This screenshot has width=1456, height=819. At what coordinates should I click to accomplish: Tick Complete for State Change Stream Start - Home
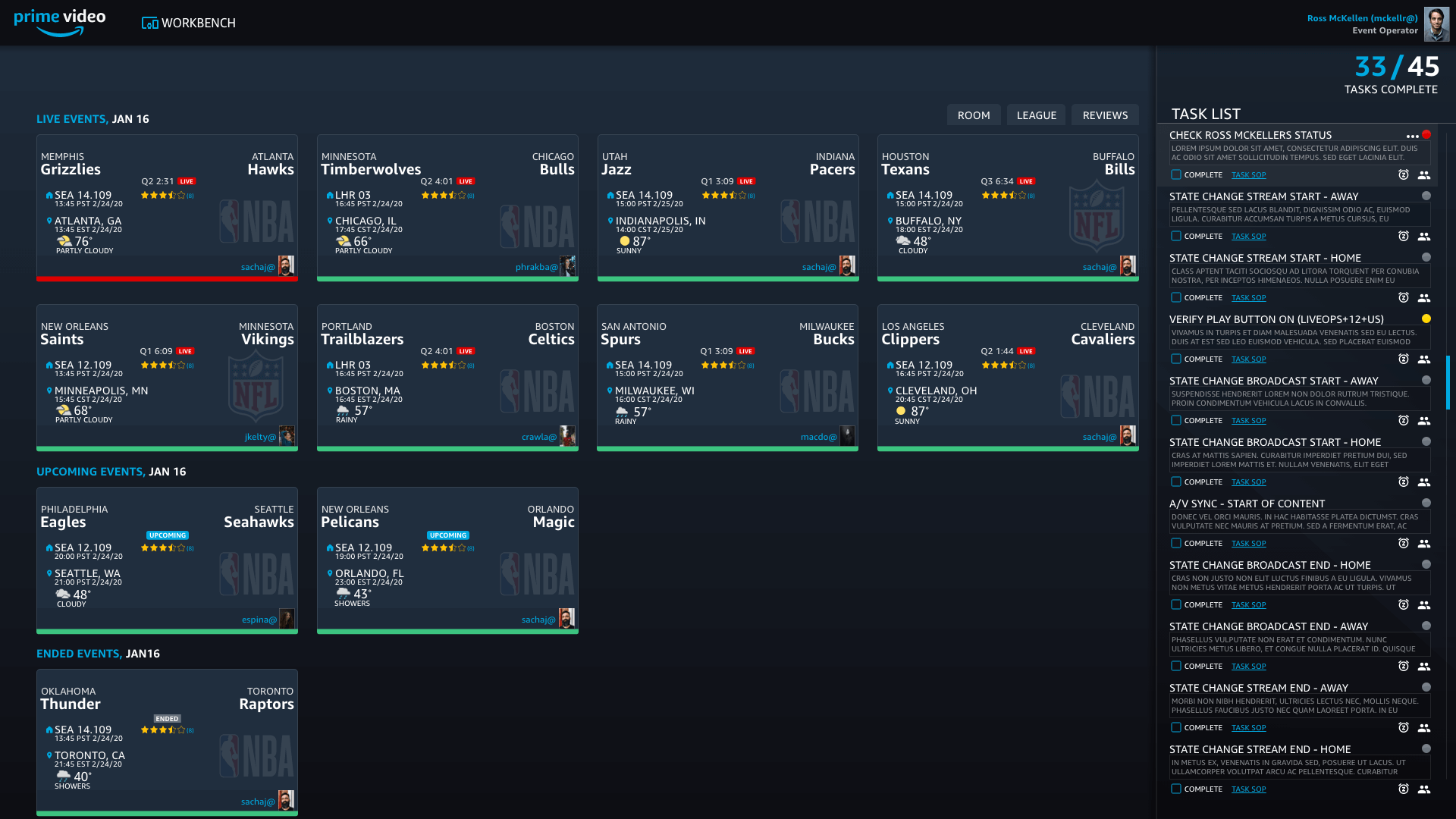[1176, 298]
